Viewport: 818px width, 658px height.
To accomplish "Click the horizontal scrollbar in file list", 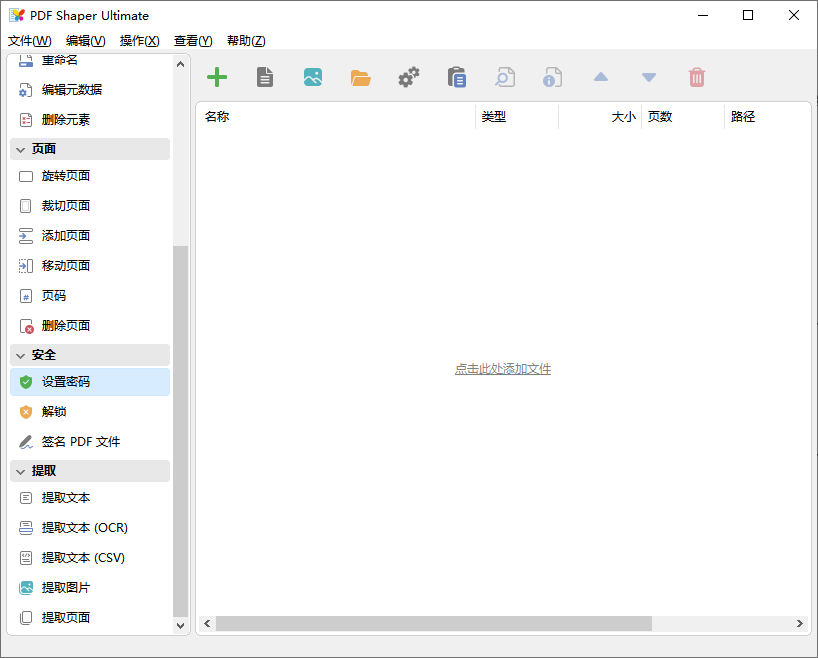I will coord(433,623).
